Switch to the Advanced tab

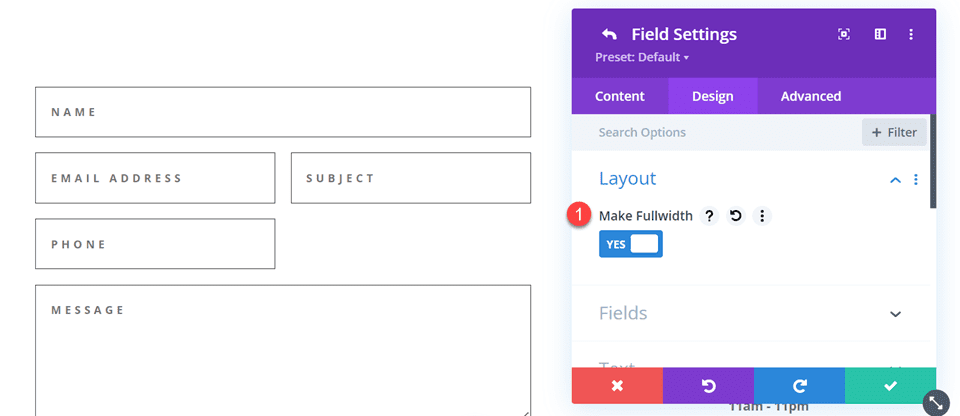point(811,96)
